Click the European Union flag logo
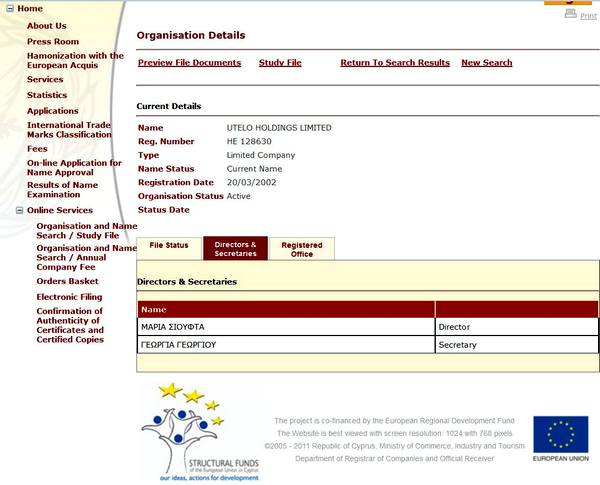Screen dimensions: 600x485 pyautogui.click(x=560, y=436)
